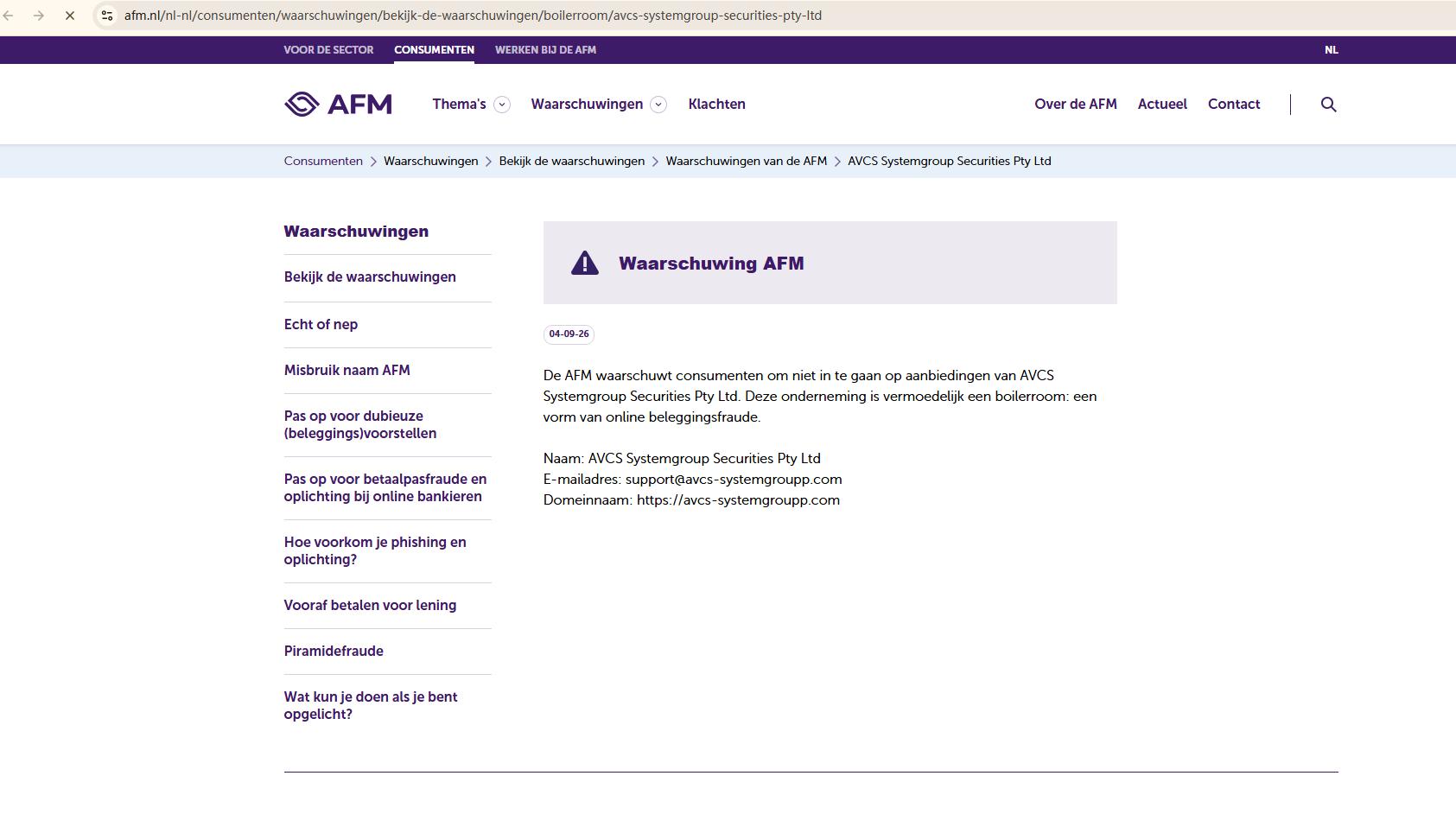The image size is (1456, 814).
Task: Open the Contact page link
Action: 1234,105
